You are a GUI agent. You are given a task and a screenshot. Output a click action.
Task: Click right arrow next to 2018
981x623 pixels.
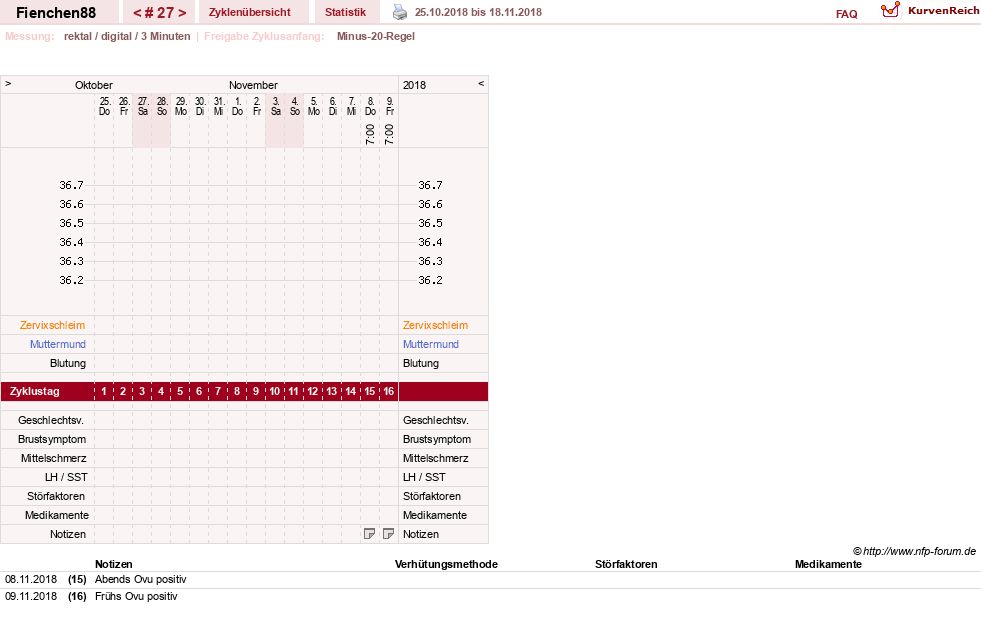[x=481, y=83]
